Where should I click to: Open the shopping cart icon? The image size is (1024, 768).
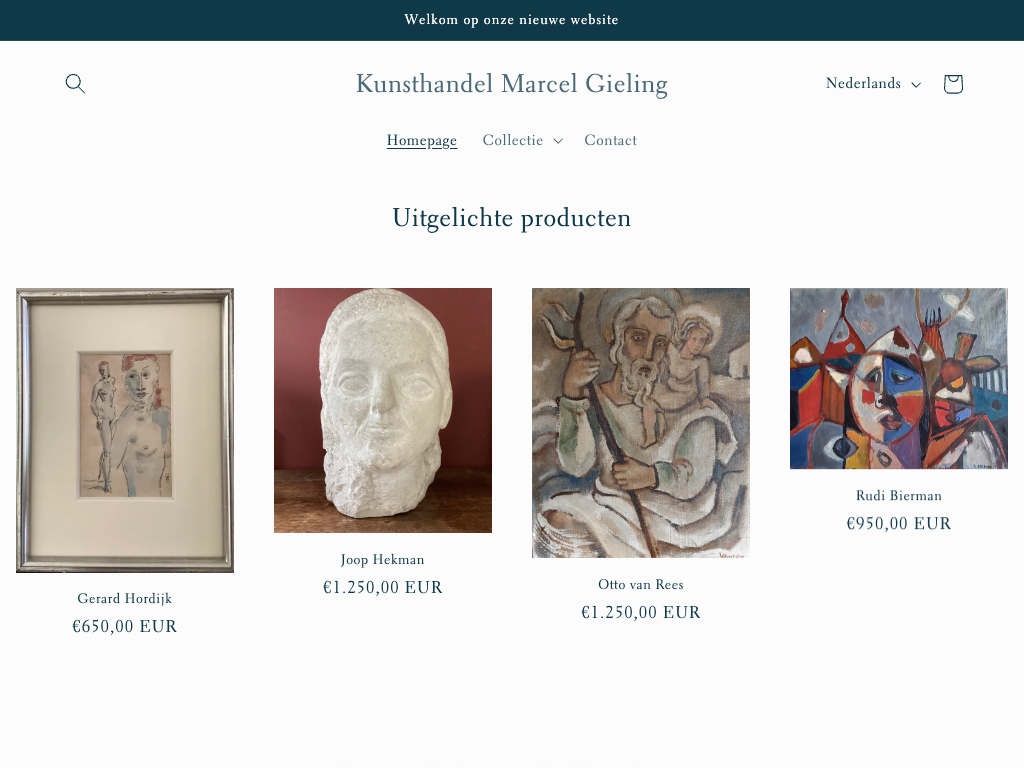coord(953,84)
